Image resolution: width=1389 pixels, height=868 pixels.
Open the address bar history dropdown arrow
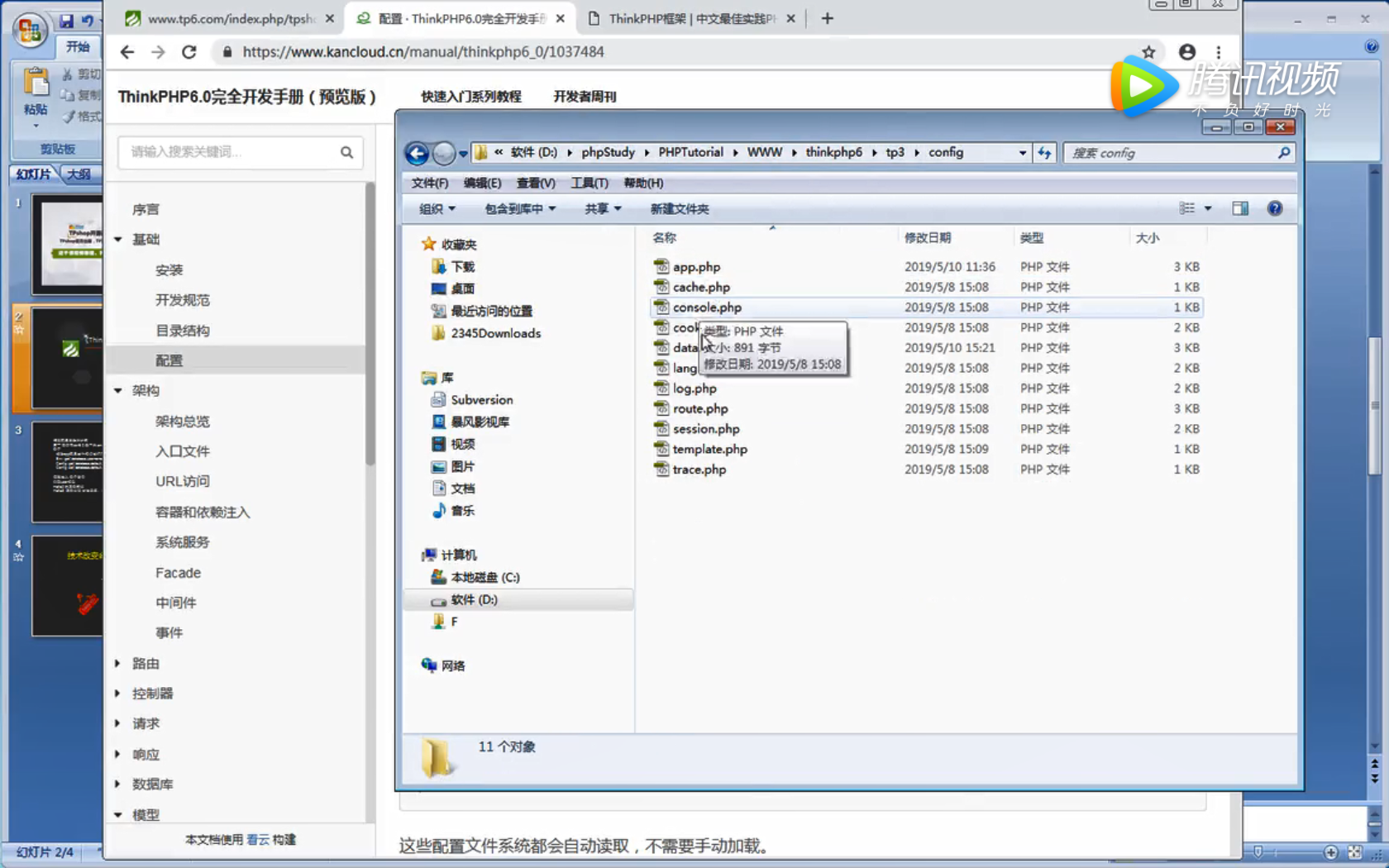[x=1023, y=153]
